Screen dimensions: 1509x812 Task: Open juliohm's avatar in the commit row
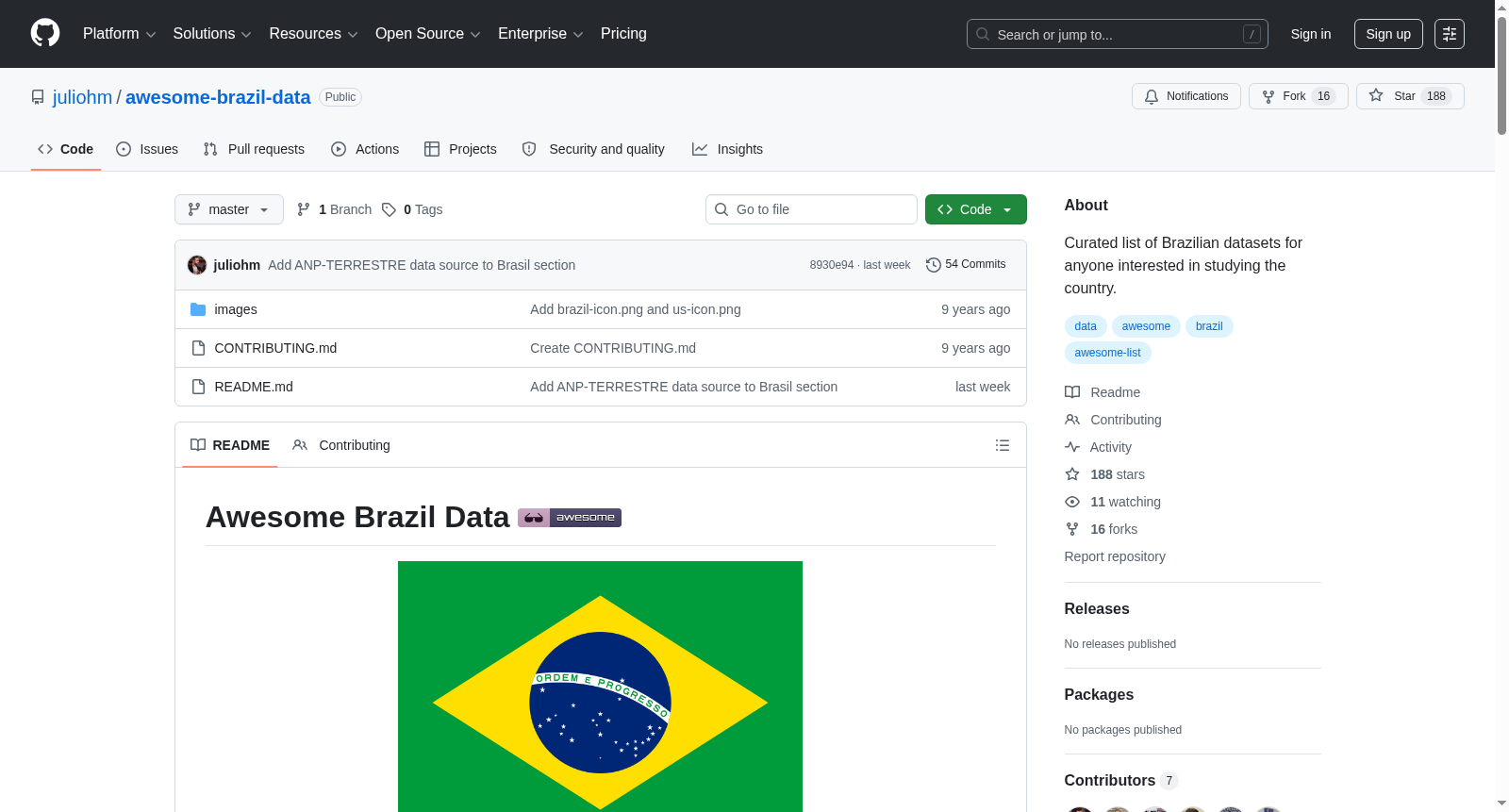coord(197,265)
